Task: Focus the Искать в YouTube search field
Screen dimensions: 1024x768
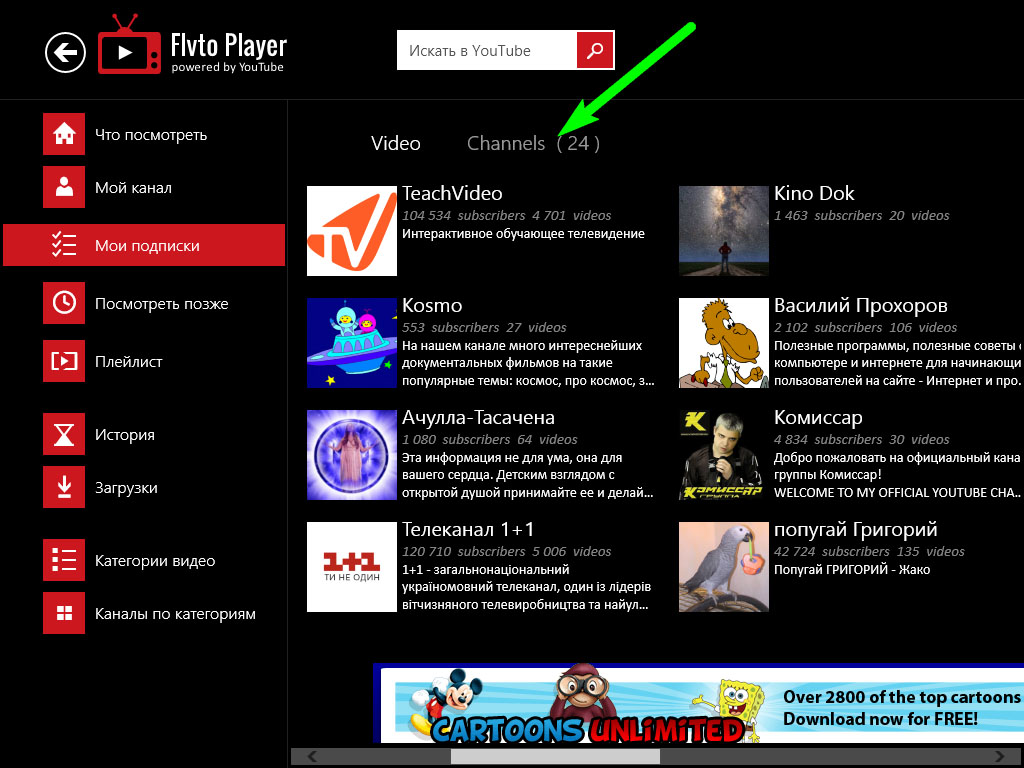Action: [487, 50]
